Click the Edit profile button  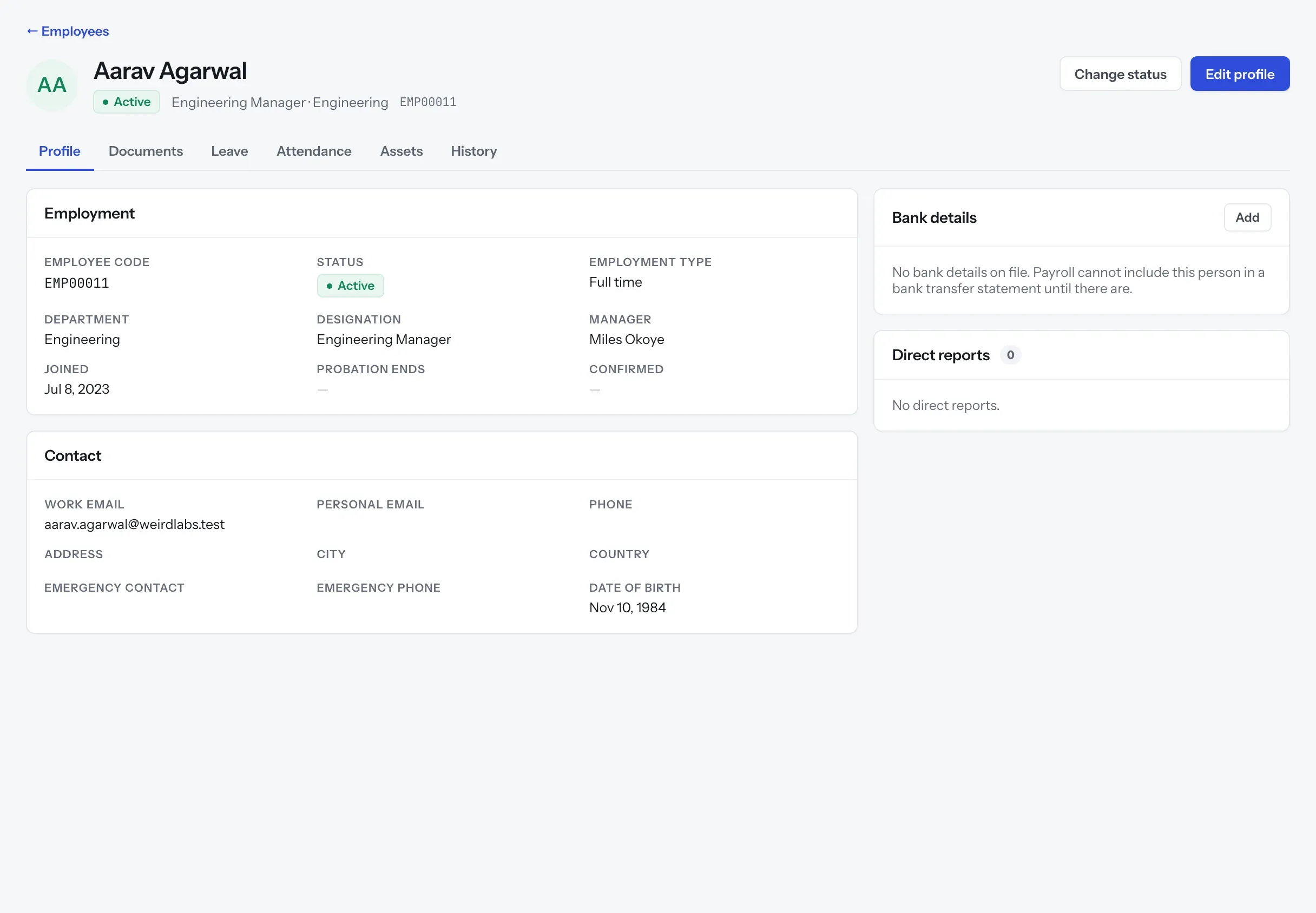click(x=1239, y=74)
